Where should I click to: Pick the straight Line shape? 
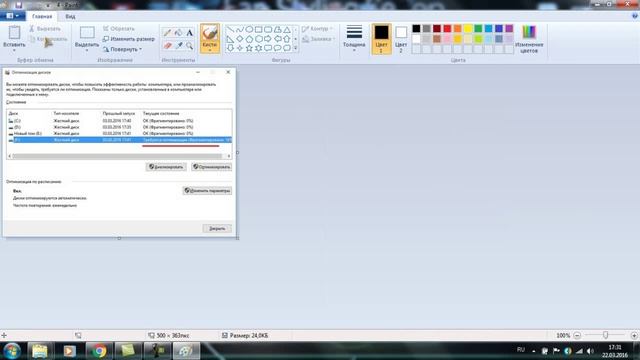tap(230, 29)
